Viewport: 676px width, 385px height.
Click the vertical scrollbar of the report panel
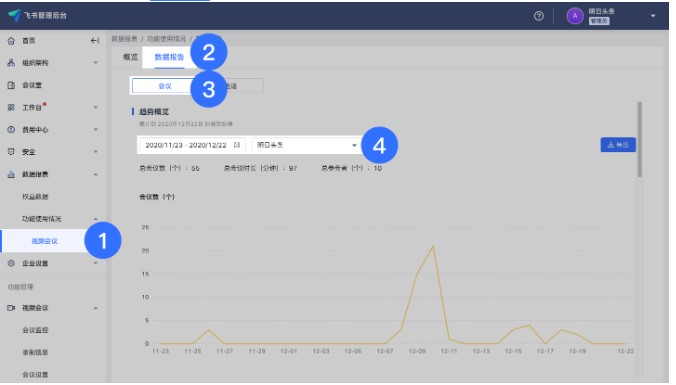click(639, 139)
